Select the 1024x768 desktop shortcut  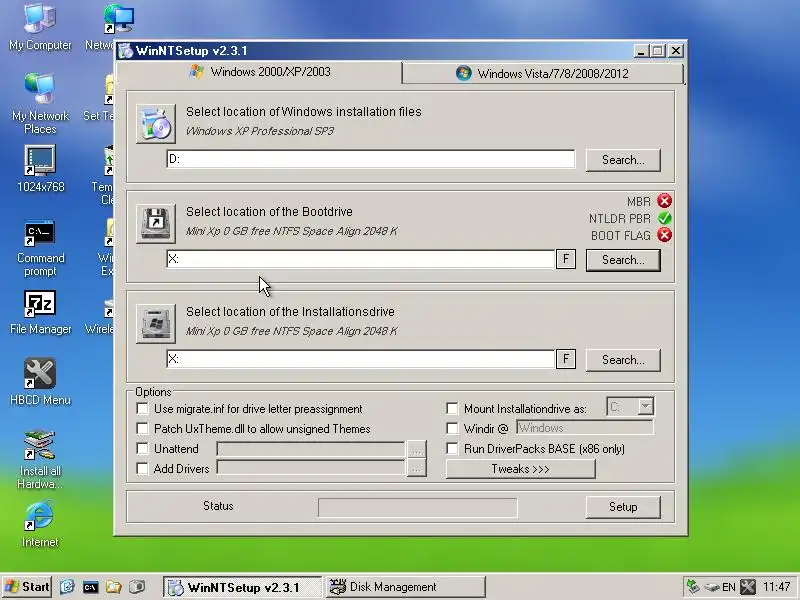40,169
